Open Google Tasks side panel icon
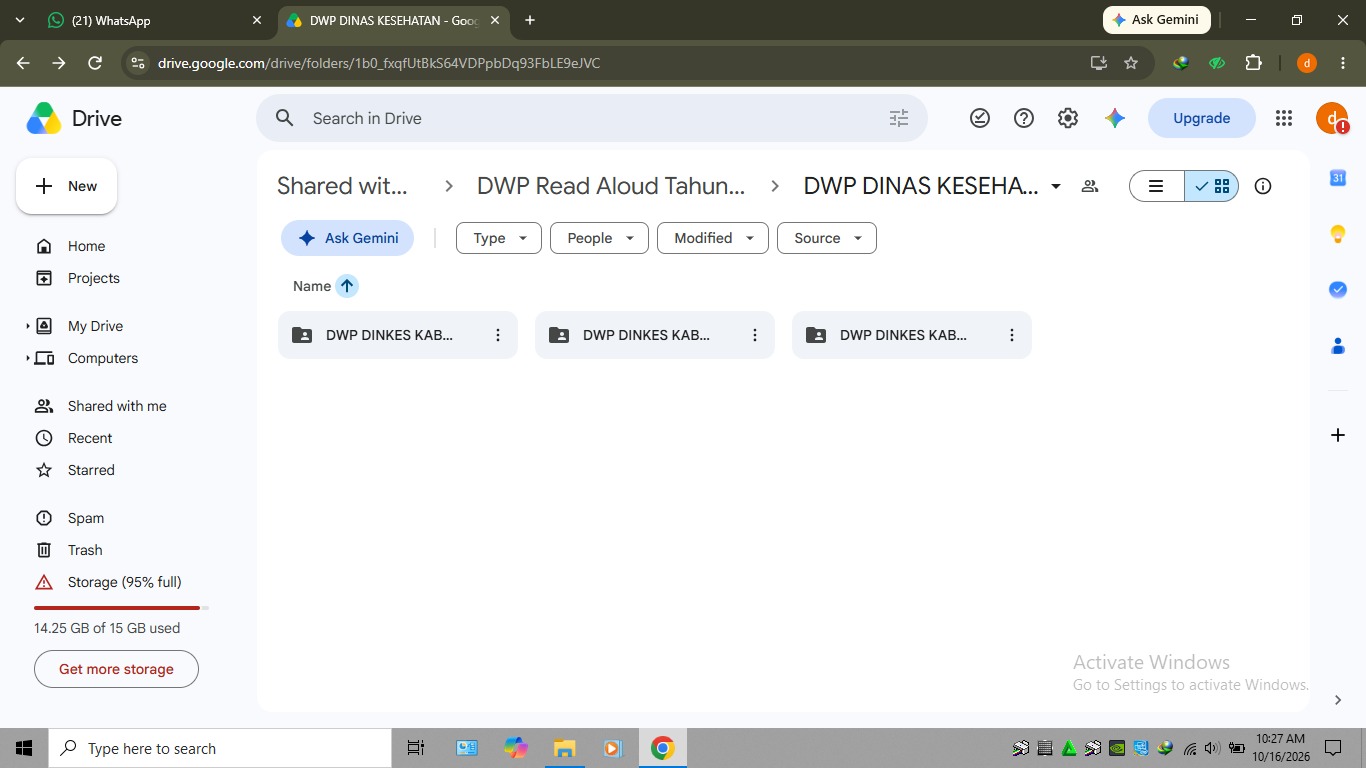This screenshot has width=1366, height=768. click(x=1338, y=289)
